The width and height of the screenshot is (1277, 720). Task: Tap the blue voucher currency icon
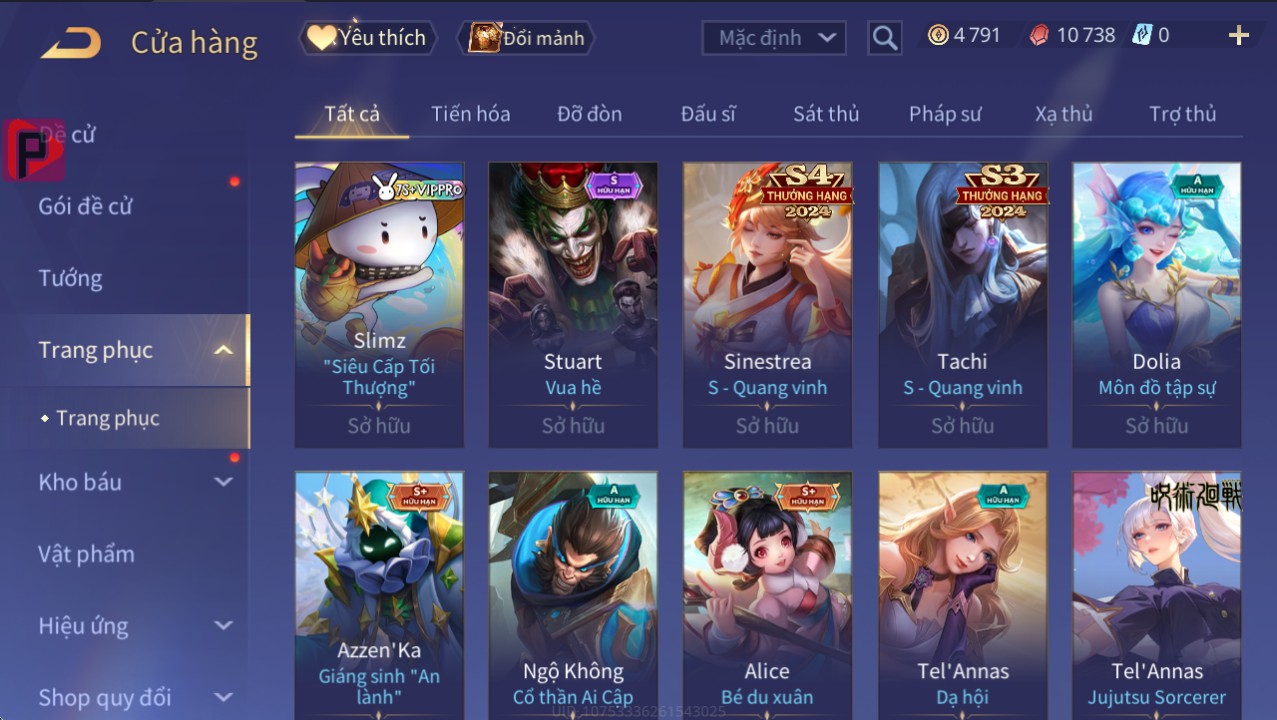point(1142,35)
